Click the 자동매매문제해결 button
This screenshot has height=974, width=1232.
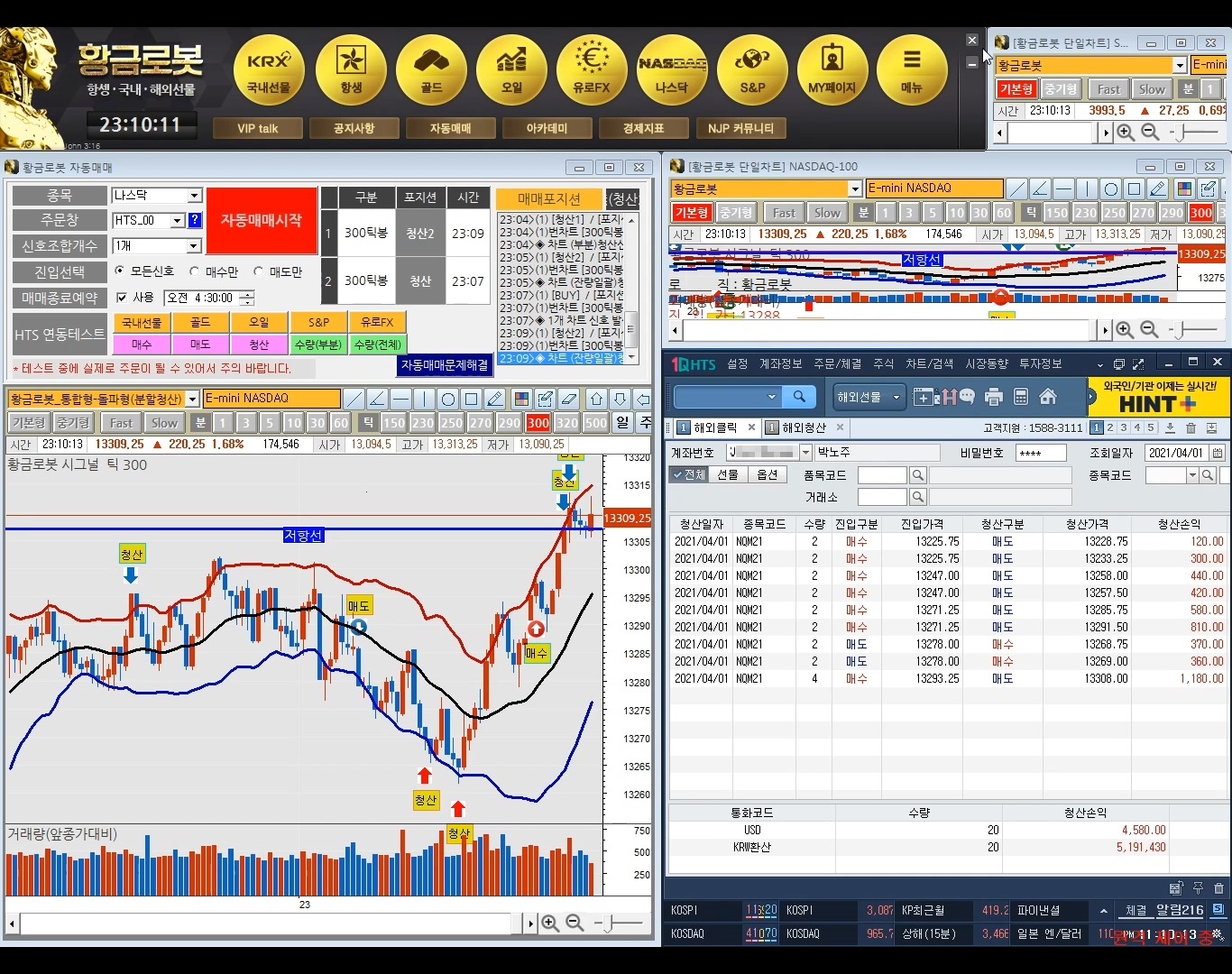(445, 365)
